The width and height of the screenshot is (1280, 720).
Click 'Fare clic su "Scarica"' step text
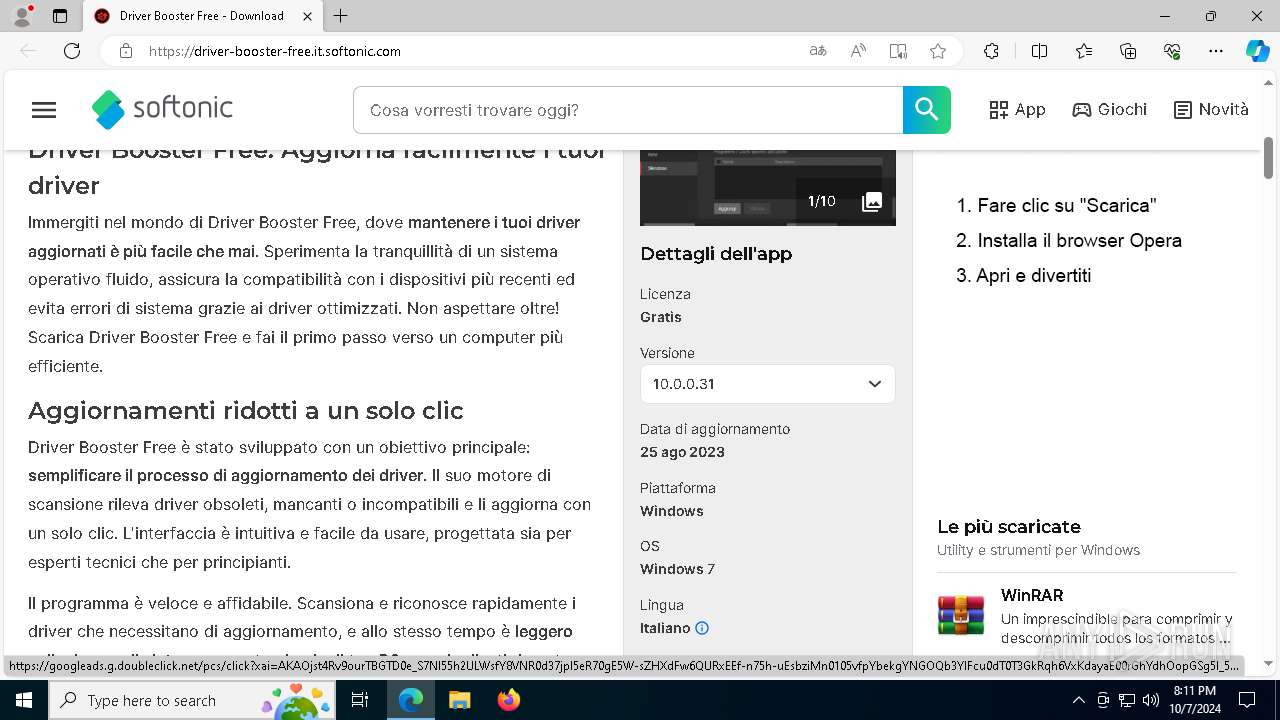(1067, 205)
